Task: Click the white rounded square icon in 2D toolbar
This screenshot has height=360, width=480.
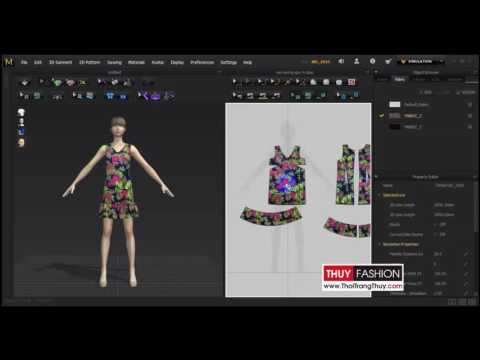Action: coord(326,82)
